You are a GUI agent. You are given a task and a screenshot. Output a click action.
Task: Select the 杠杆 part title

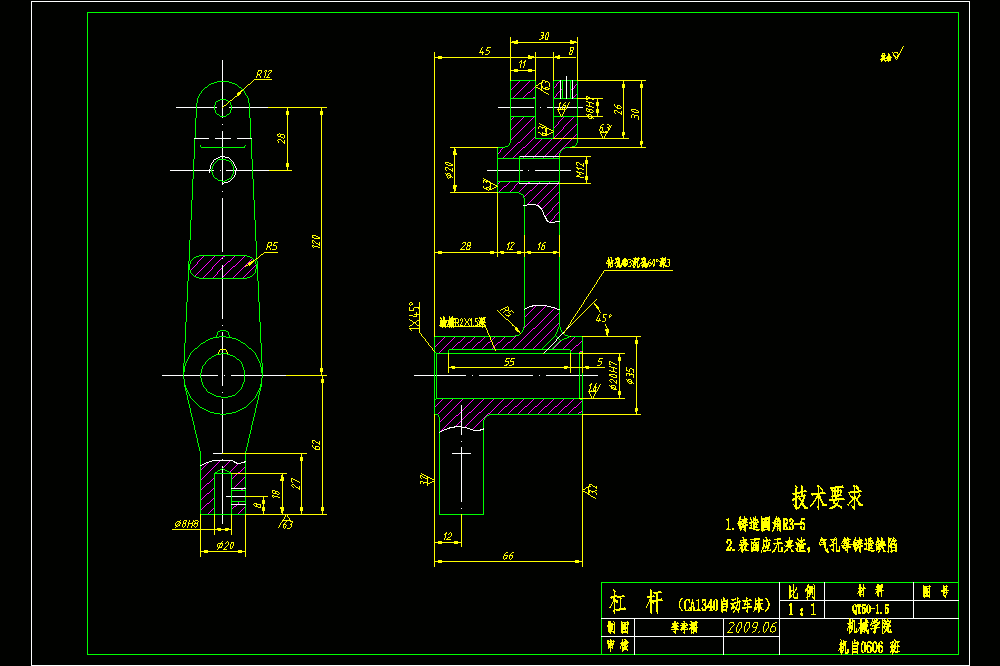(x=636, y=602)
